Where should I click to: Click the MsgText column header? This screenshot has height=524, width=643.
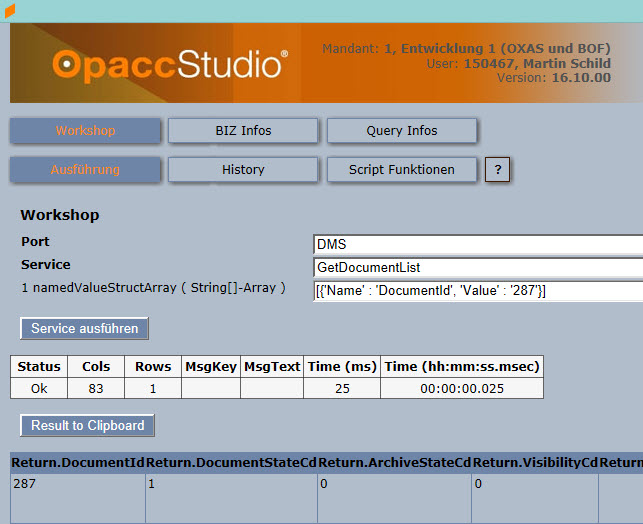[272, 366]
